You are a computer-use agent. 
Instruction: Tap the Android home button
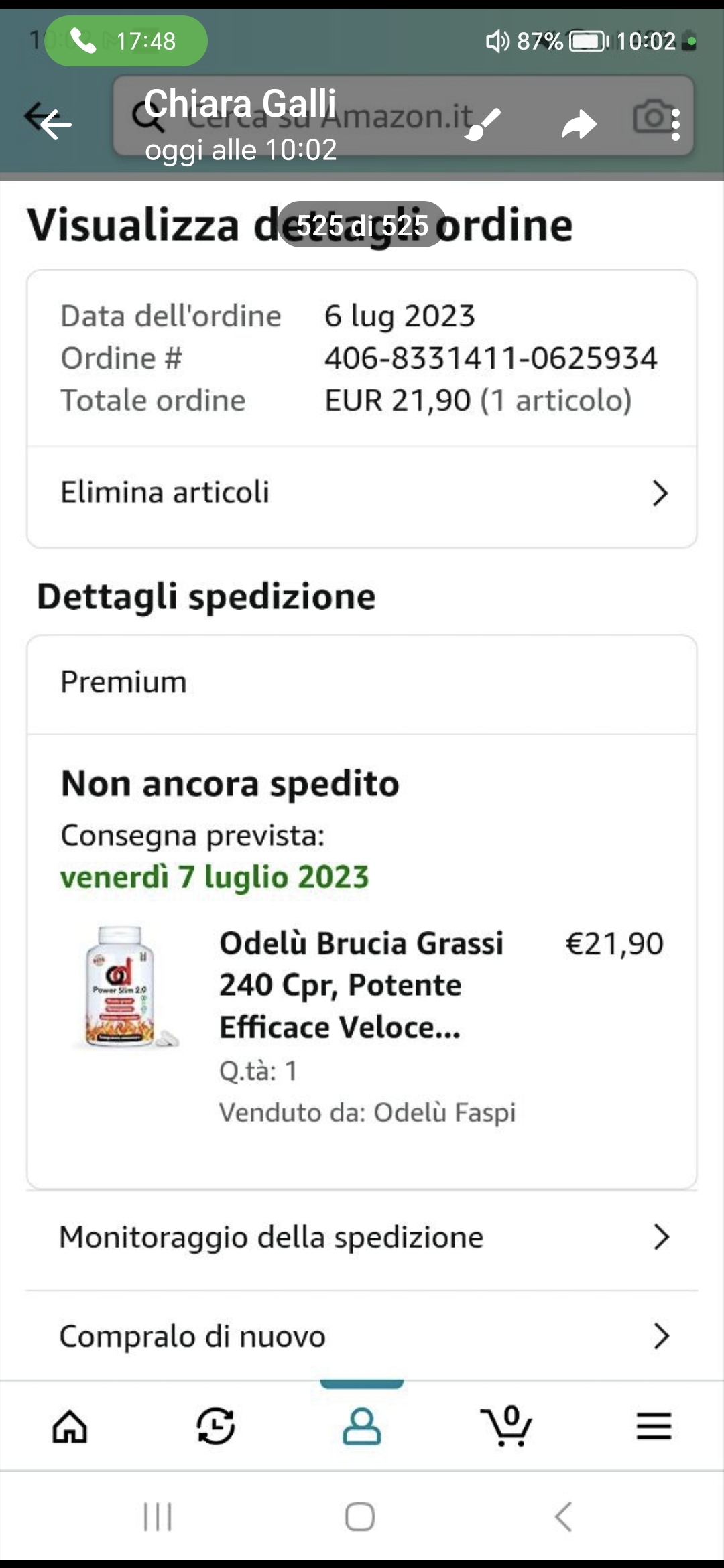click(x=360, y=1516)
